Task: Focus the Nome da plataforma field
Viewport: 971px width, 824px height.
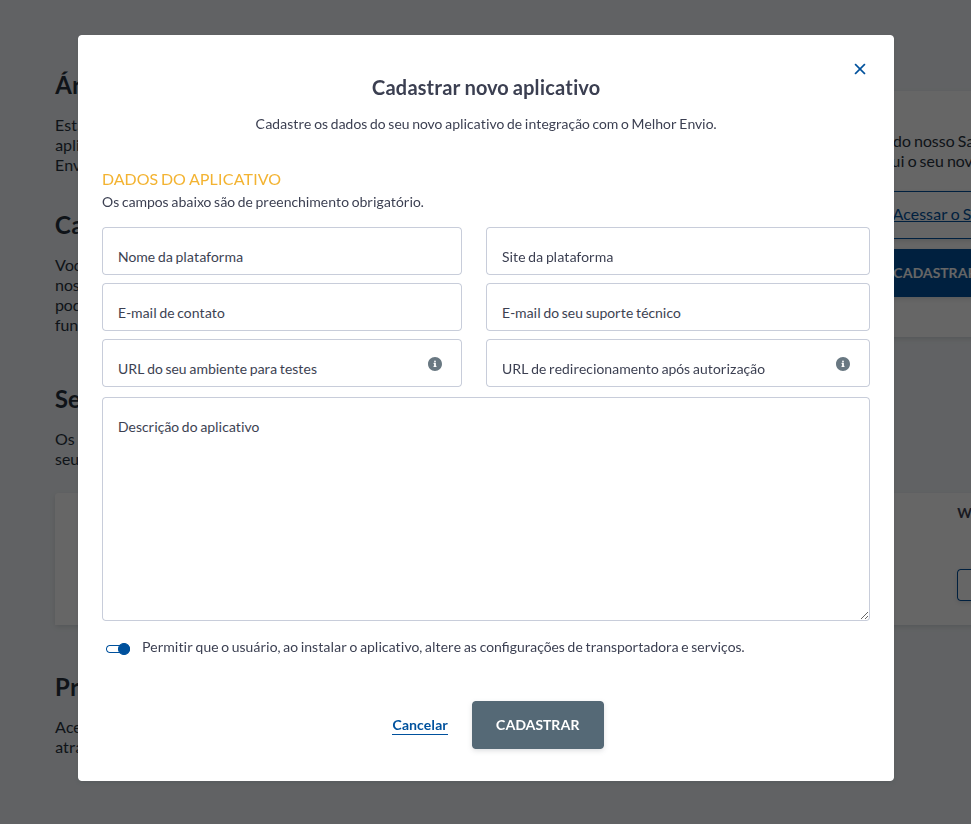Action: (x=281, y=251)
